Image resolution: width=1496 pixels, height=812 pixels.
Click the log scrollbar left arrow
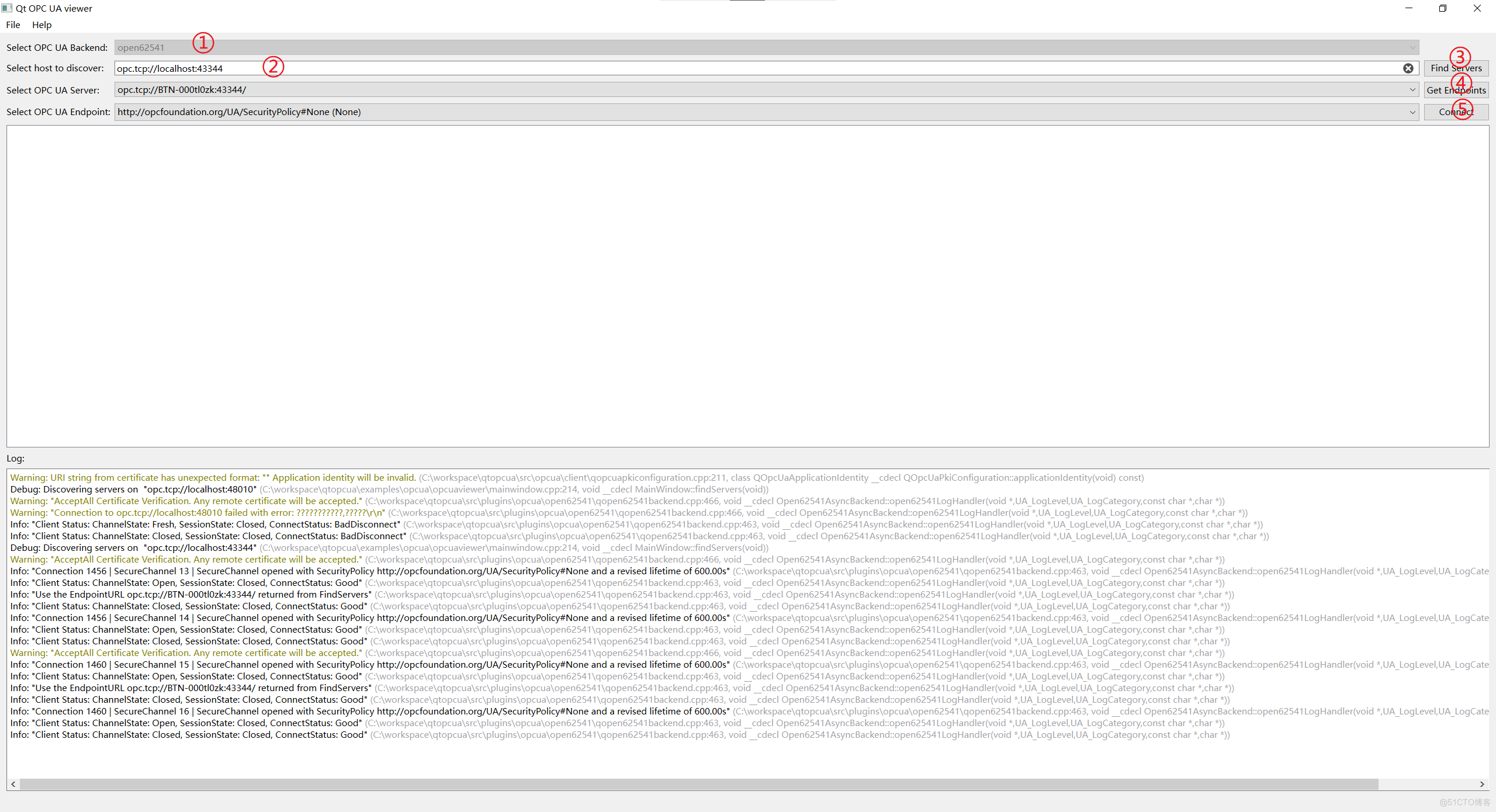[x=13, y=784]
